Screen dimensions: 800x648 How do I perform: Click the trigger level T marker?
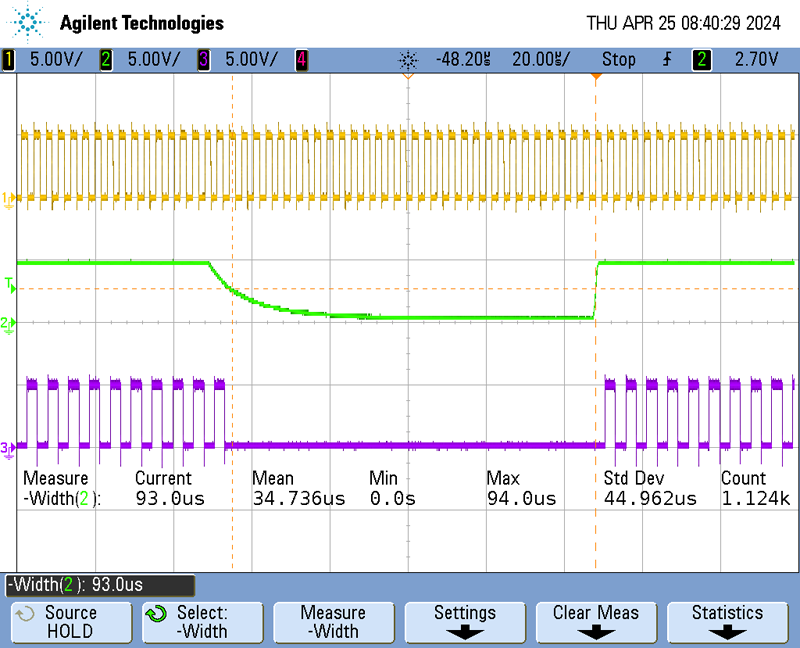tap(10, 286)
